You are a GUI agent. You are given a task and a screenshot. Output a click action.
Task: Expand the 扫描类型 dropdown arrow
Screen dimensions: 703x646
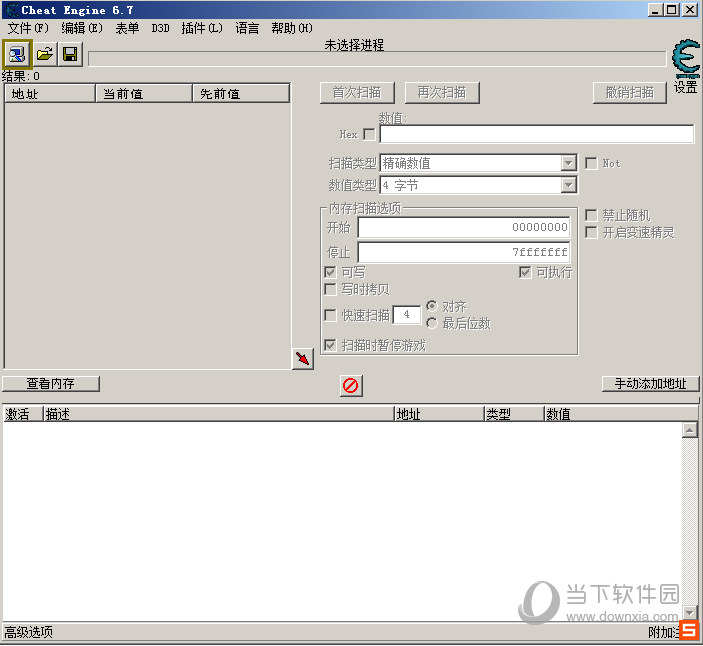pyautogui.click(x=568, y=163)
